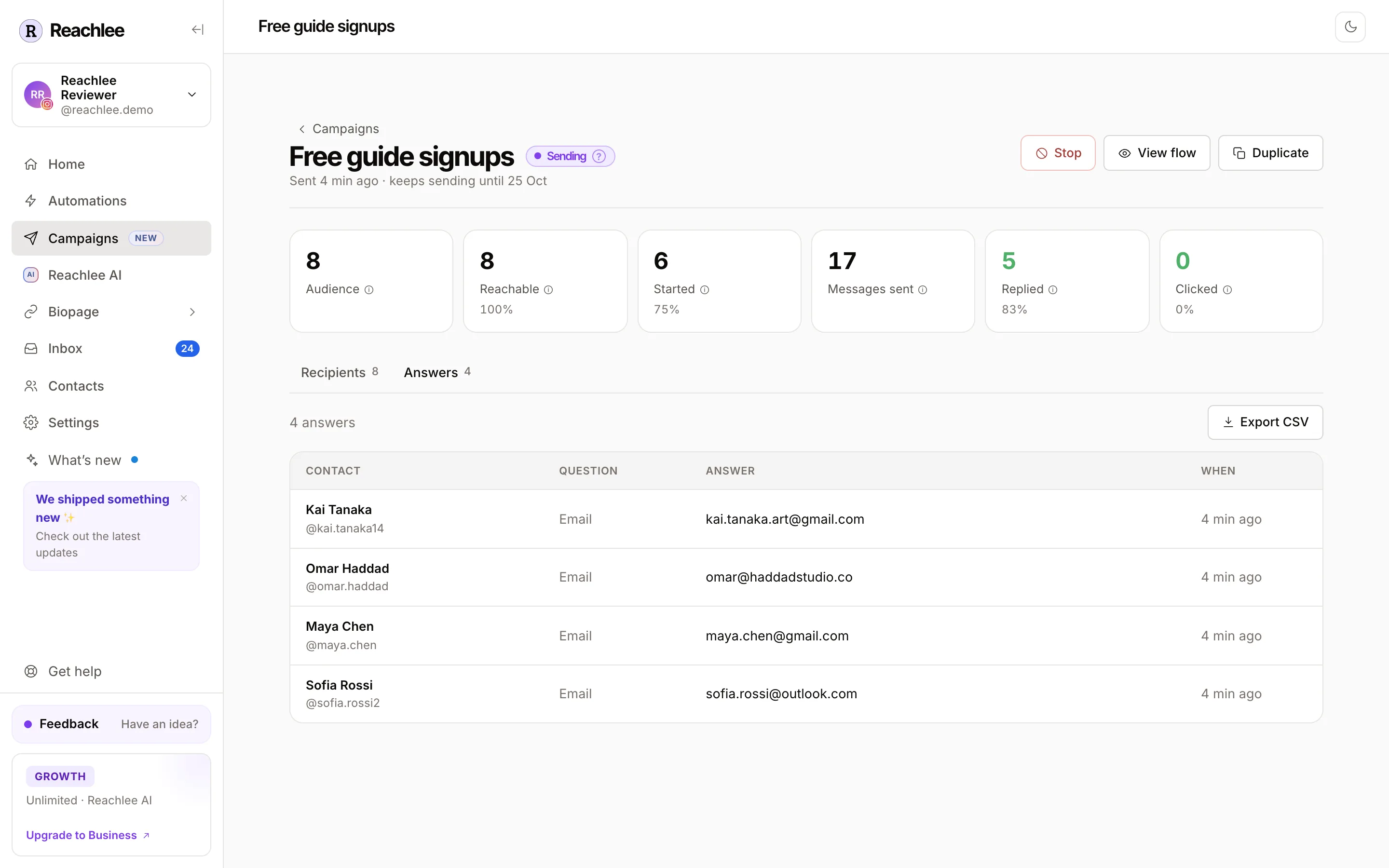Toggle dark mode moon icon
The height and width of the screenshot is (868, 1389).
coord(1350,27)
